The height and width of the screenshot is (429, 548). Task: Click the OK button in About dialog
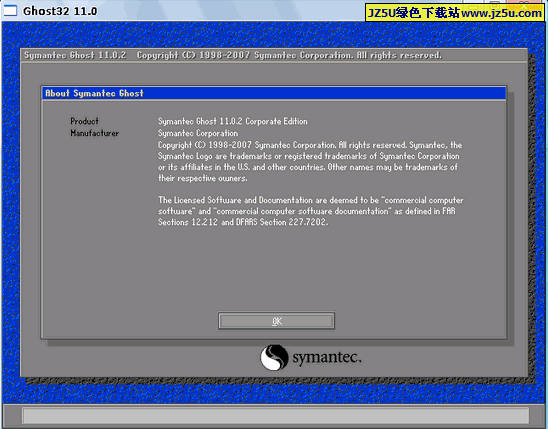point(276,321)
